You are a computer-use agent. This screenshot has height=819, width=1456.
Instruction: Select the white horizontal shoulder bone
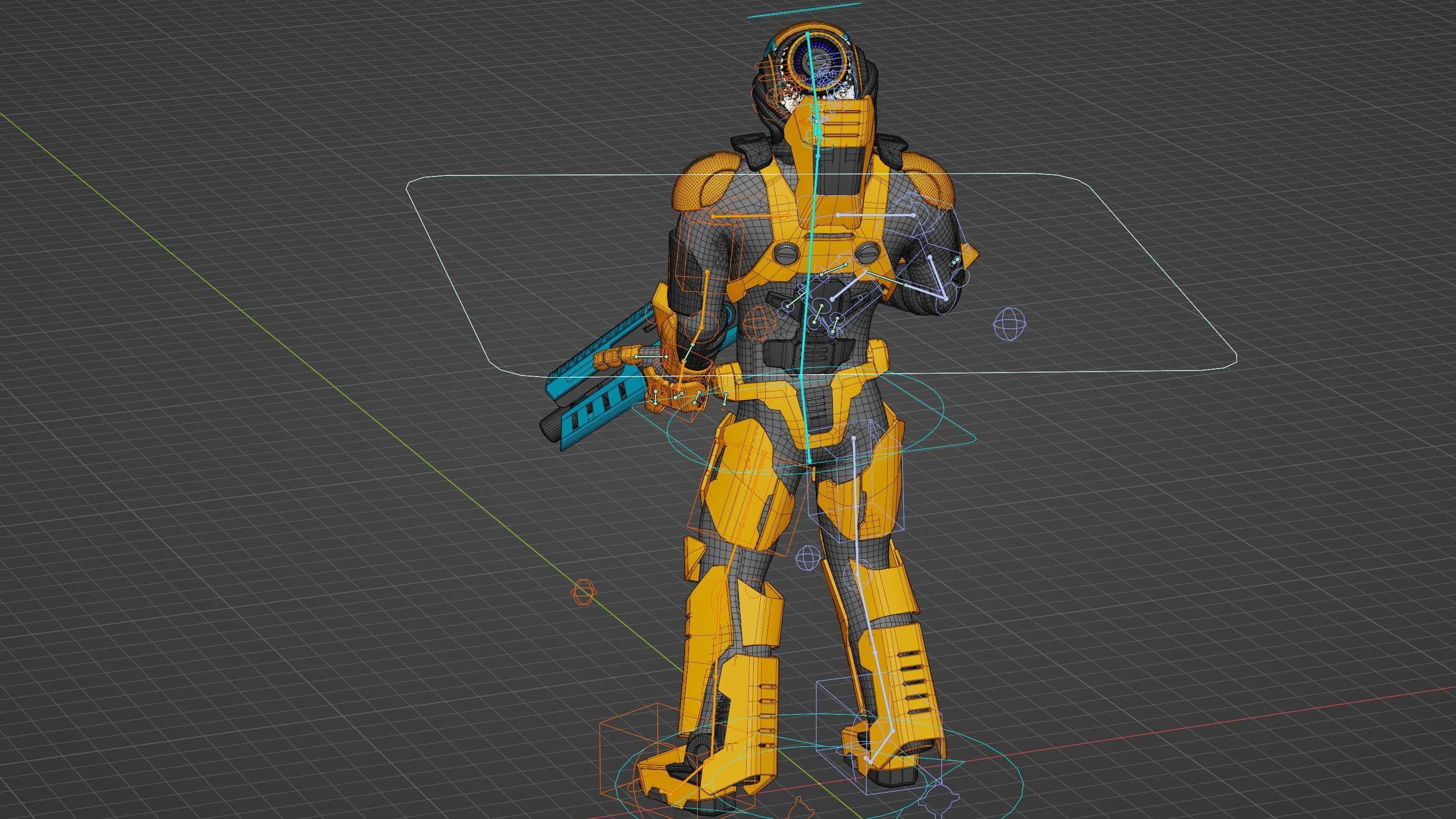(876, 215)
